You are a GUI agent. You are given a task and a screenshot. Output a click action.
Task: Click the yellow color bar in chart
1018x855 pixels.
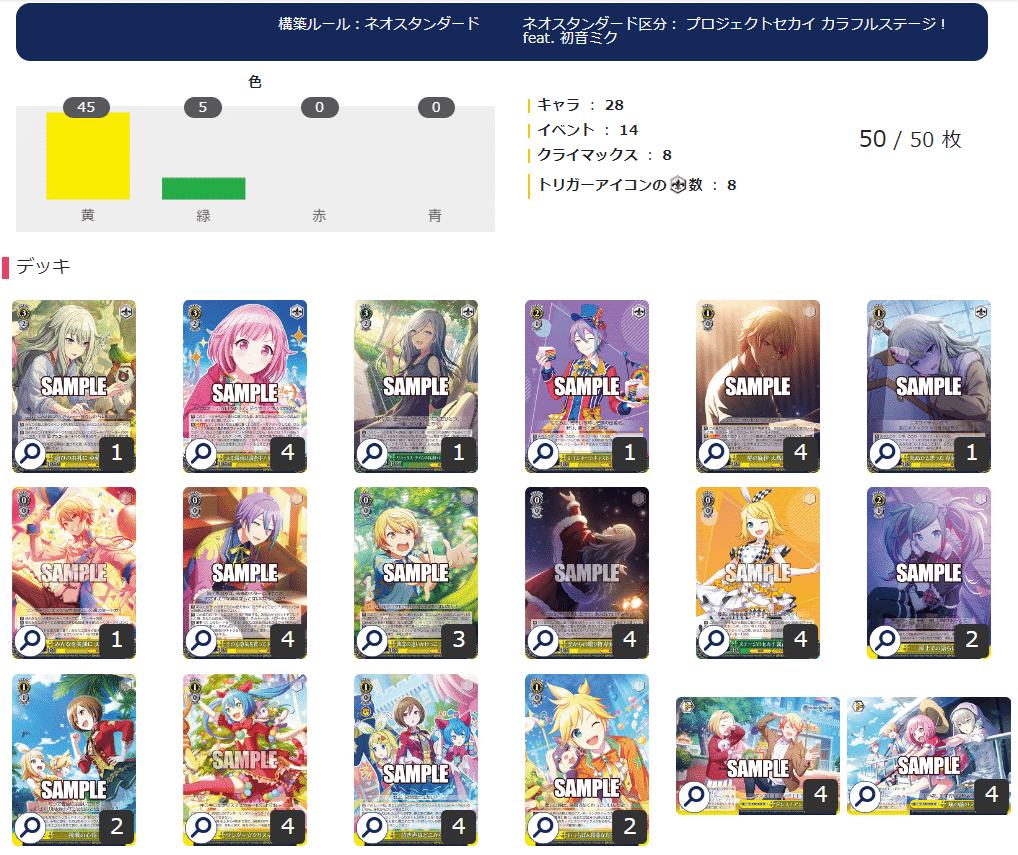88,156
